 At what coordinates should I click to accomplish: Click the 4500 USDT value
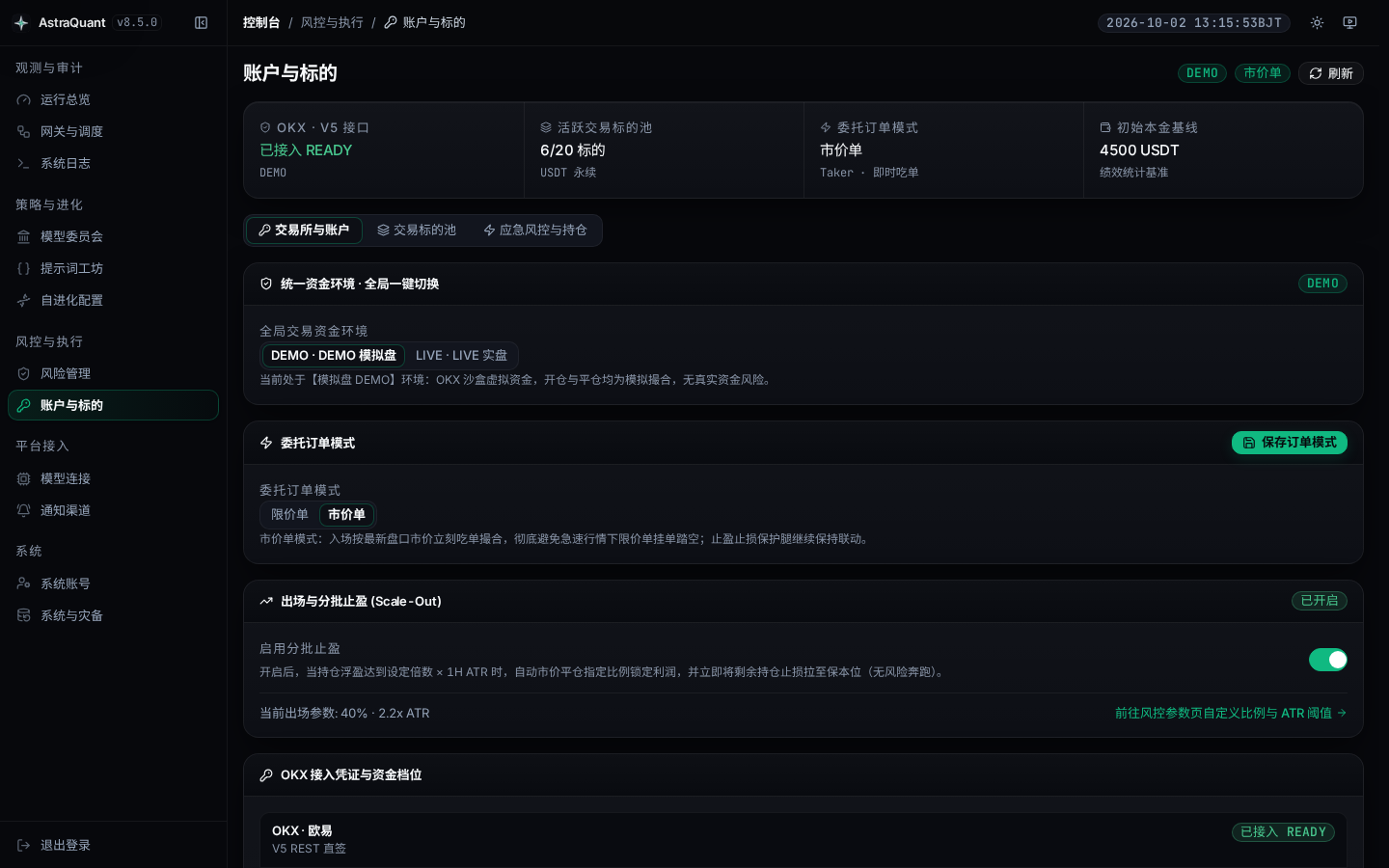point(1139,150)
